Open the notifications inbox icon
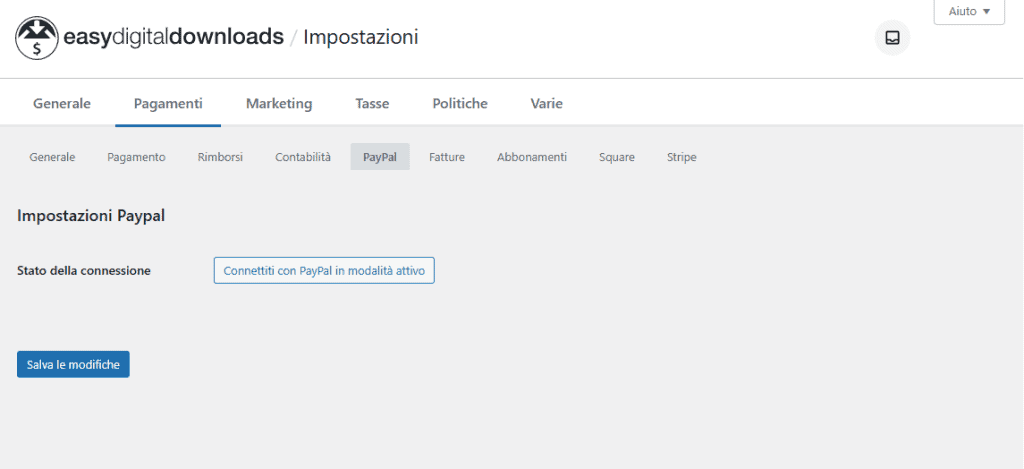This screenshot has height=469, width=1024. click(892, 38)
